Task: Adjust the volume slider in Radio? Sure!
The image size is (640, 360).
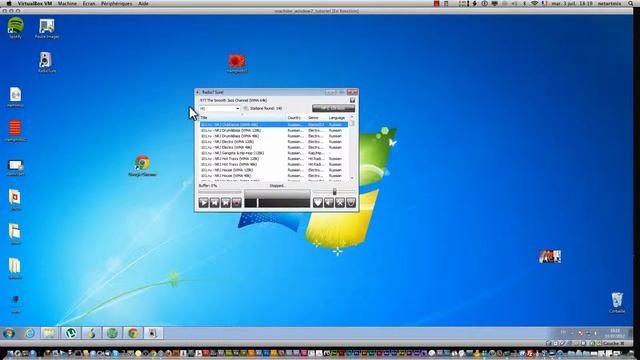Action: pos(334,191)
